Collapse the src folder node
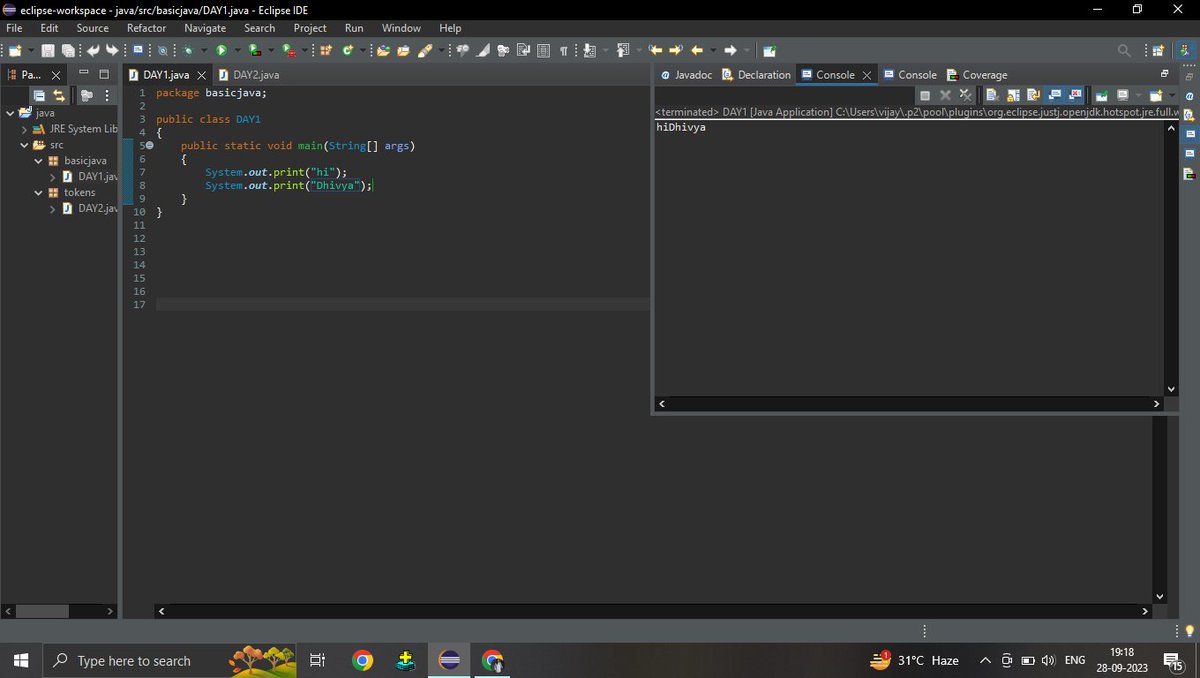The image size is (1200, 678). (x=24, y=145)
